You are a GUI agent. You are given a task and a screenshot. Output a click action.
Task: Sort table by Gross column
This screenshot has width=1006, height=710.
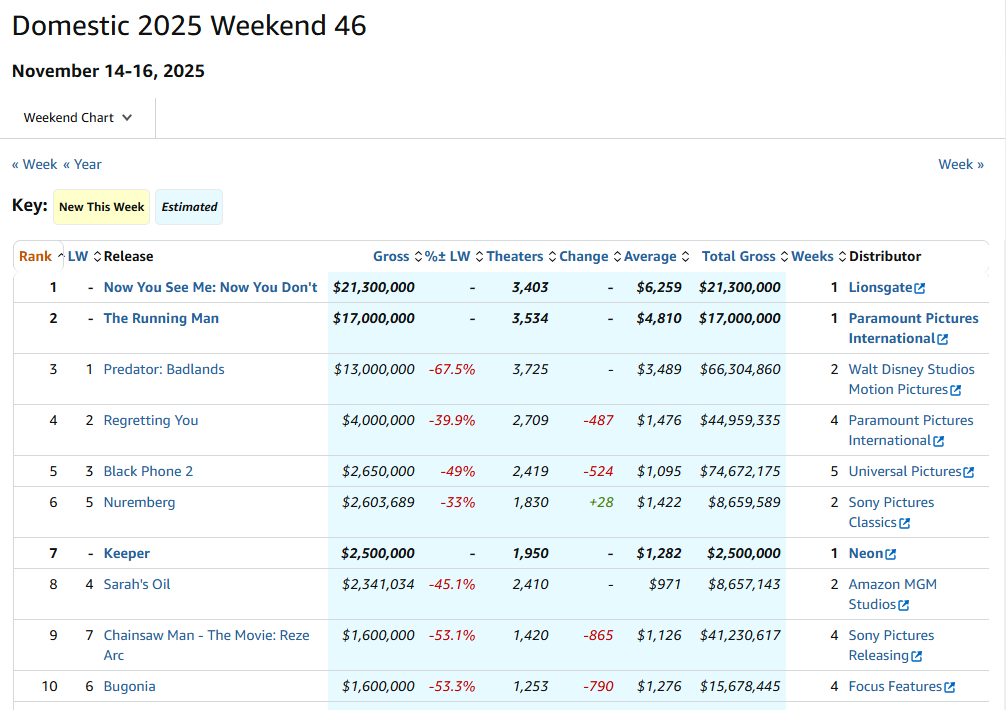pyautogui.click(x=391, y=256)
